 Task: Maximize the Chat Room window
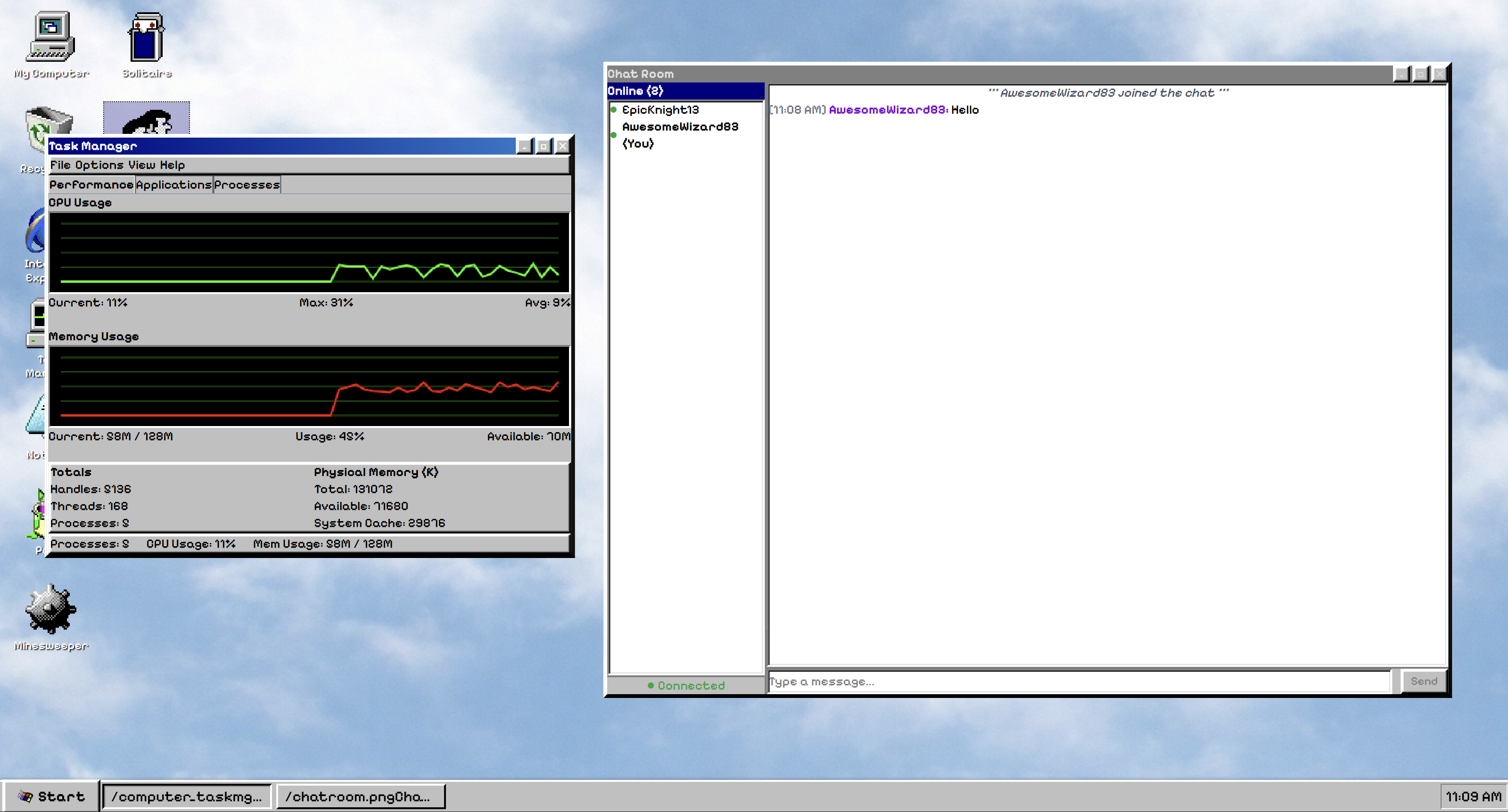click(1420, 74)
